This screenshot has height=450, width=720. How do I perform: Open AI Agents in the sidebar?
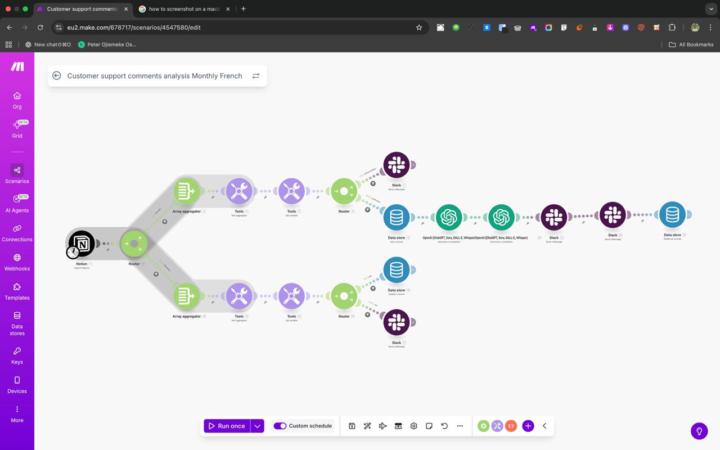click(17, 204)
